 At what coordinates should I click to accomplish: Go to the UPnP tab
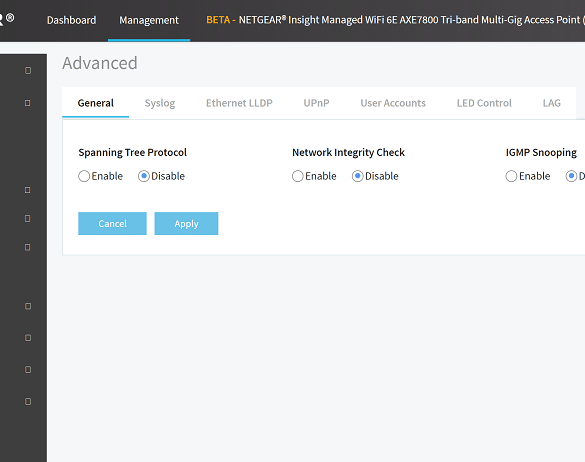(x=316, y=103)
